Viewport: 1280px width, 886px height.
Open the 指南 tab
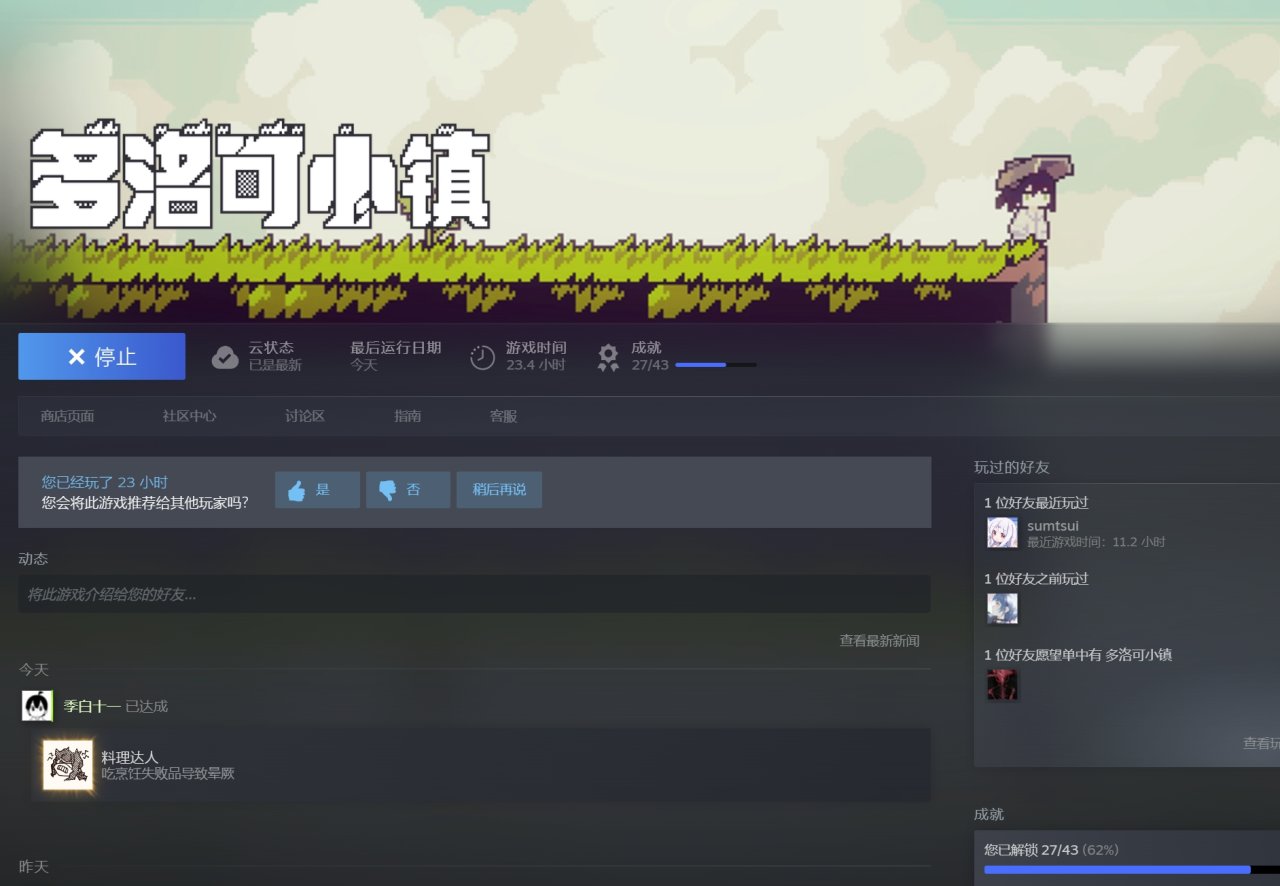[x=407, y=416]
